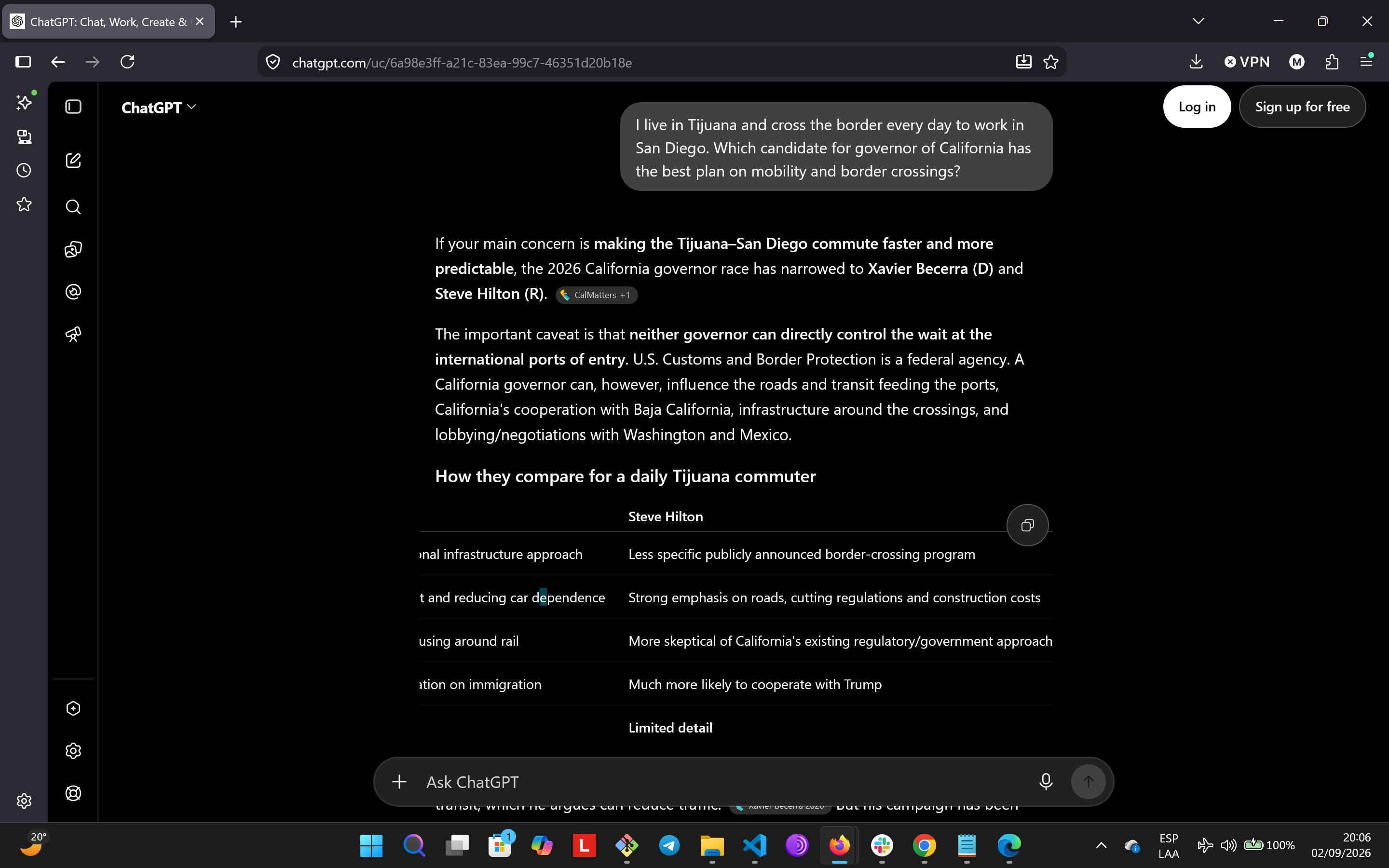This screenshot has height=868, width=1389.
Task: Open Visual Studio Code from the taskbar
Action: tap(754, 845)
